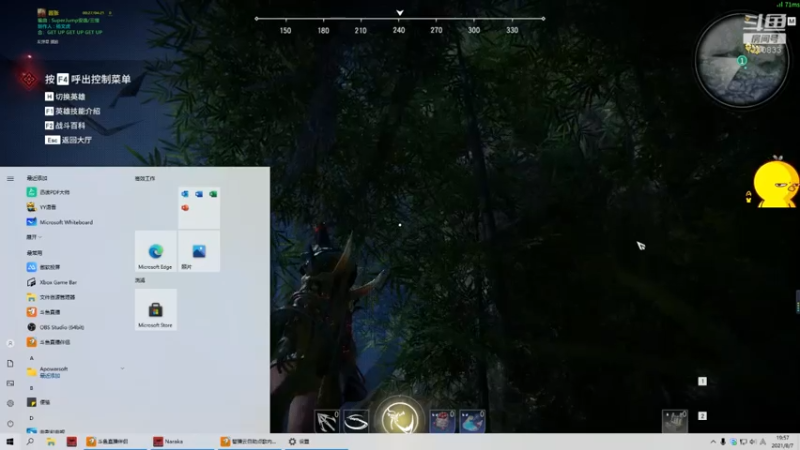800x450 pixels.
Task: Open the clock showing 19:57 on taskbar
Action: coord(783,441)
